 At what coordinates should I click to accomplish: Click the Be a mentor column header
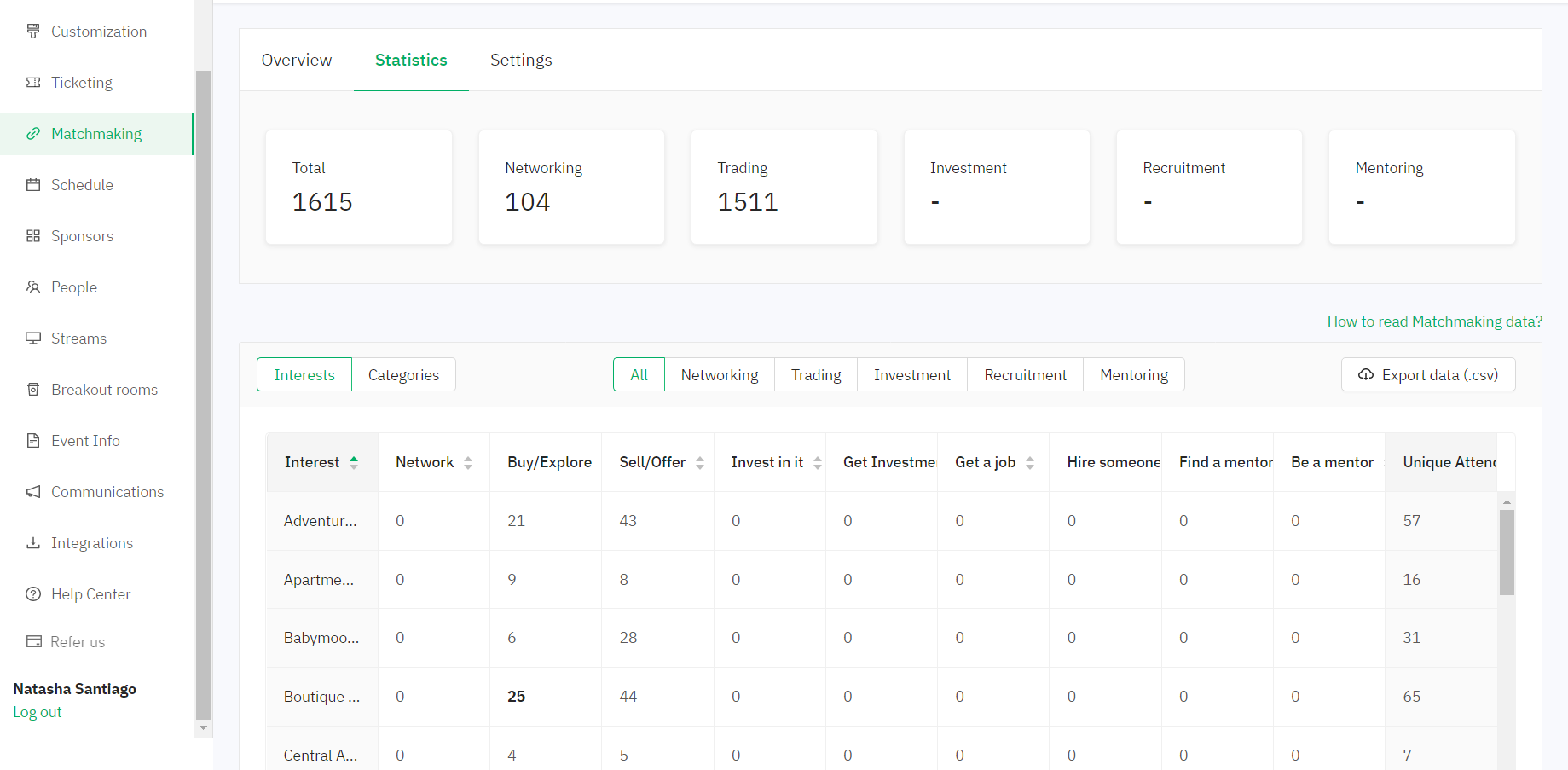click(1329, 462)
